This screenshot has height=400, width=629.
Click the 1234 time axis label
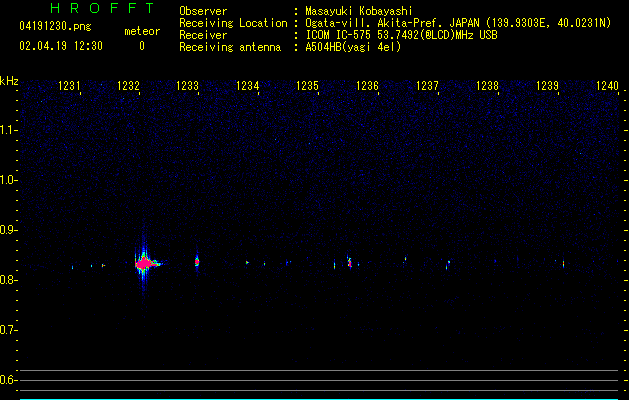pos(248,86)
